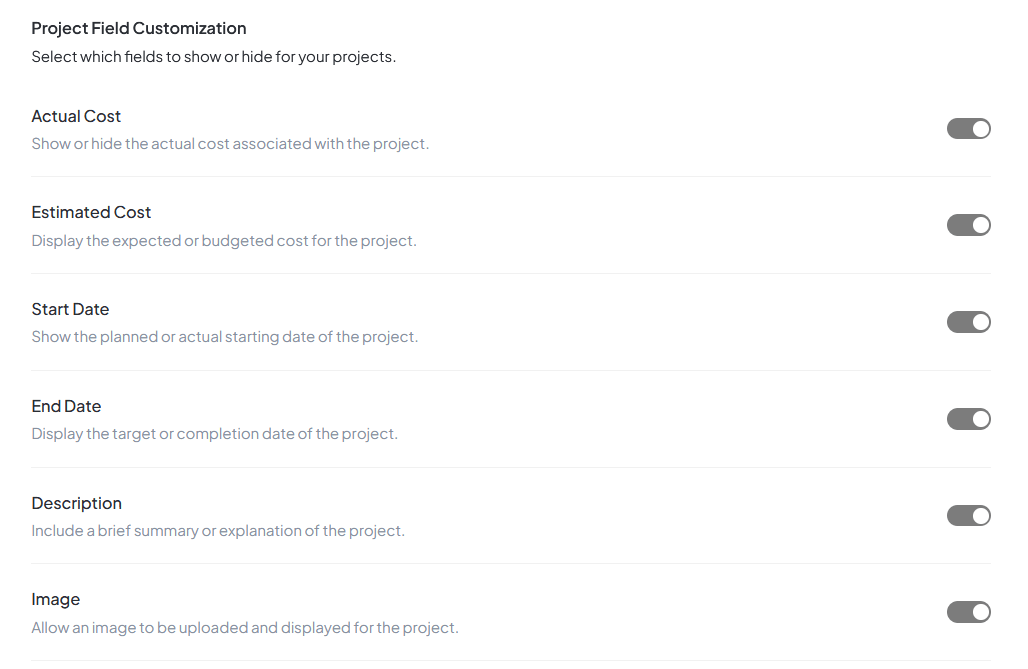Click the 'Select which fields to show' subtitle
This screenshot has width=1028, height=669.
point(213,57)
